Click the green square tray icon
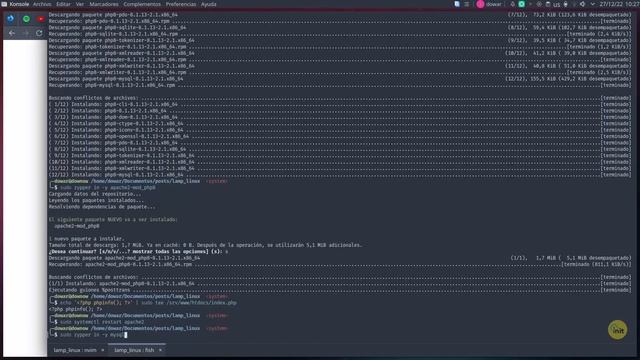 pyautogui.click(x=522, y=4)
